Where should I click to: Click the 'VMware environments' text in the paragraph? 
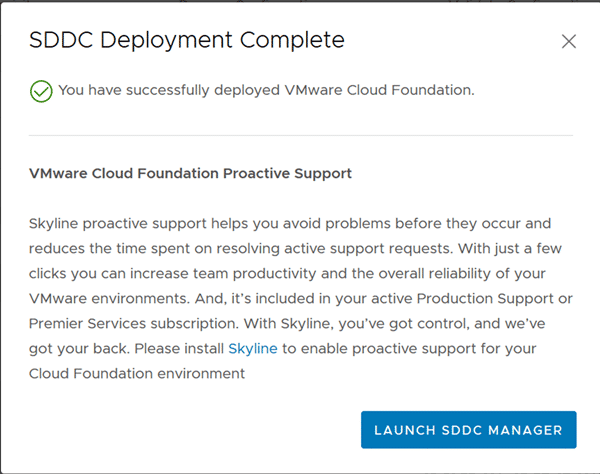(x=109, y=299)
